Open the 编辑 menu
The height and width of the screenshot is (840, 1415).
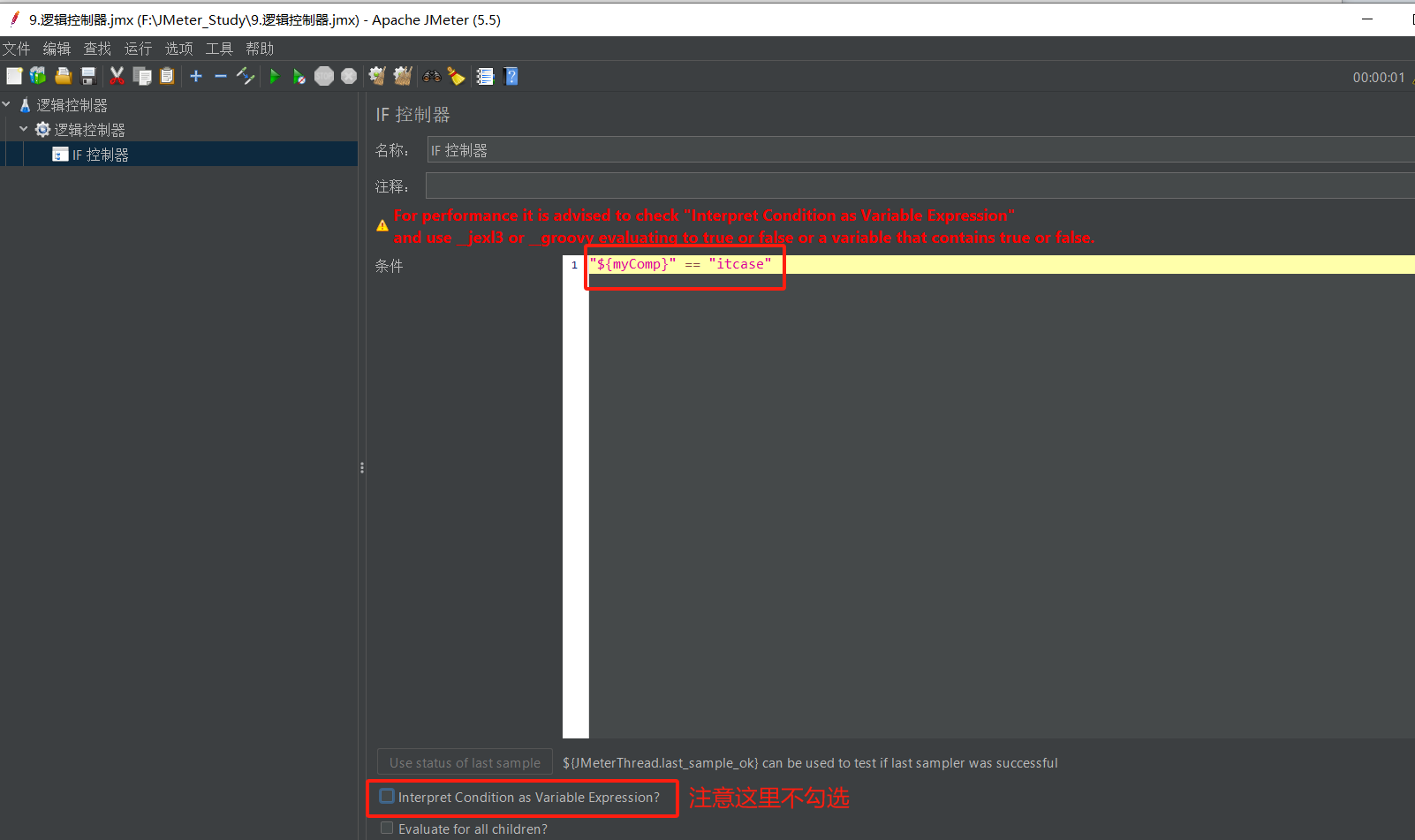(57, 49)
